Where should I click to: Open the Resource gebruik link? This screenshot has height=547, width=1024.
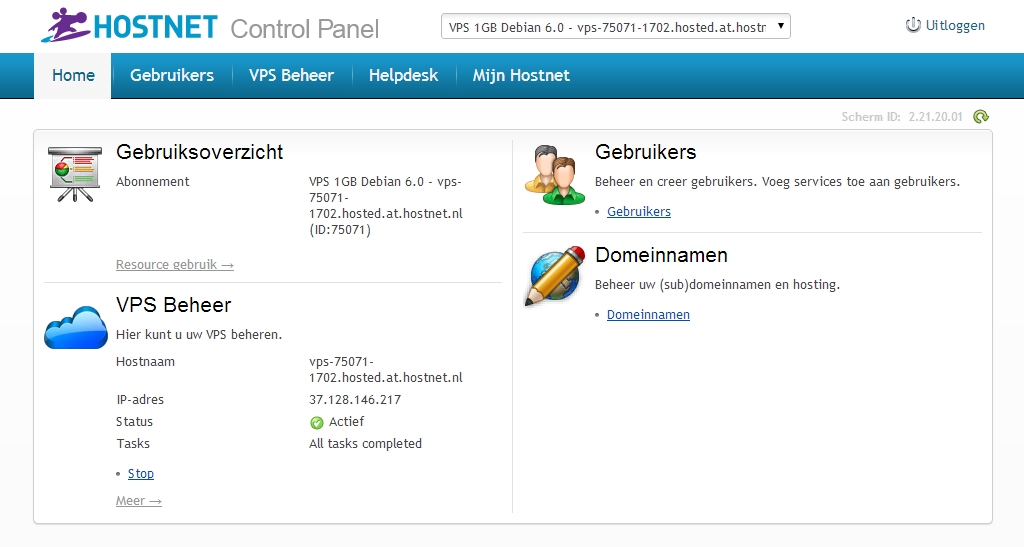pos(175,265)
